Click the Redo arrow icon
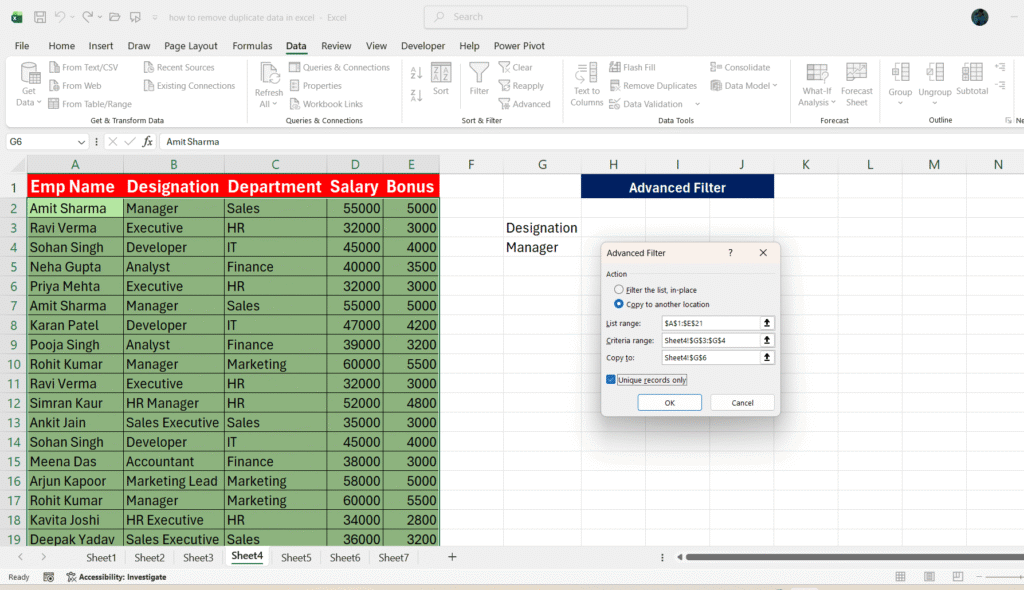 88,17
